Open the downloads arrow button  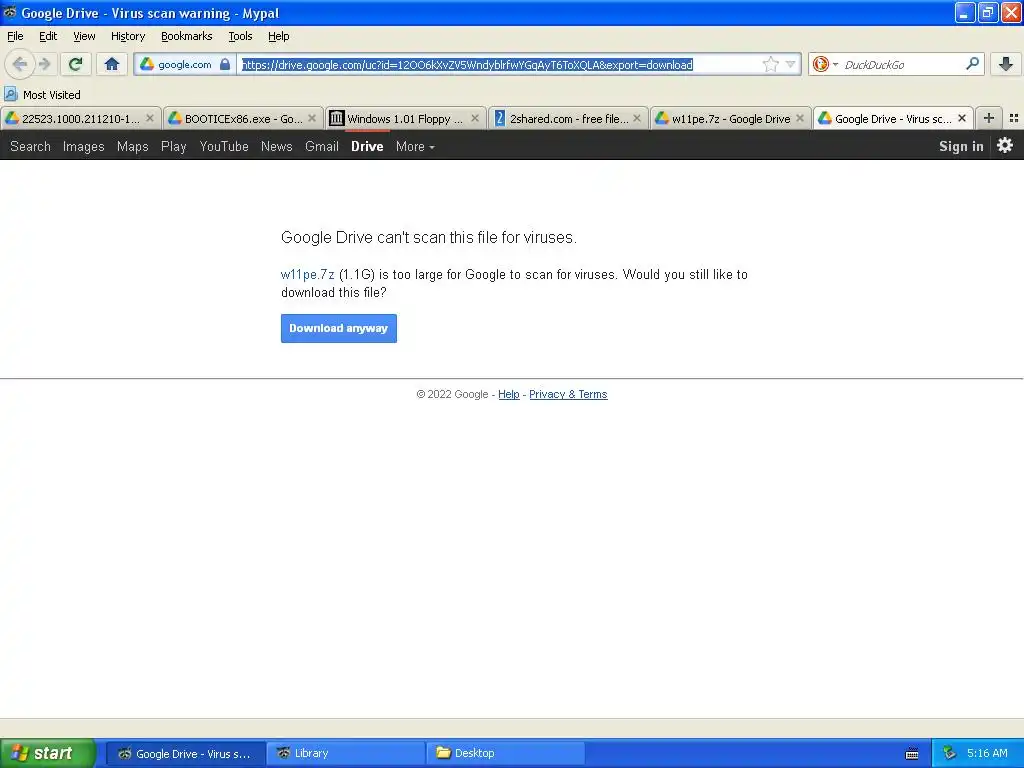1006,64
